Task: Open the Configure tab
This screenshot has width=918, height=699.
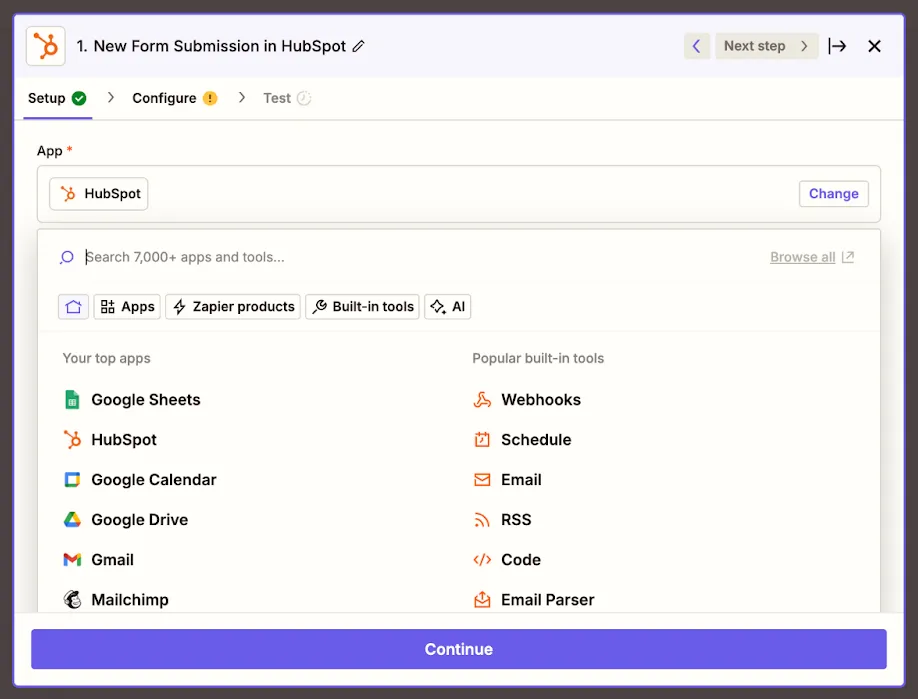Action: 174,98
